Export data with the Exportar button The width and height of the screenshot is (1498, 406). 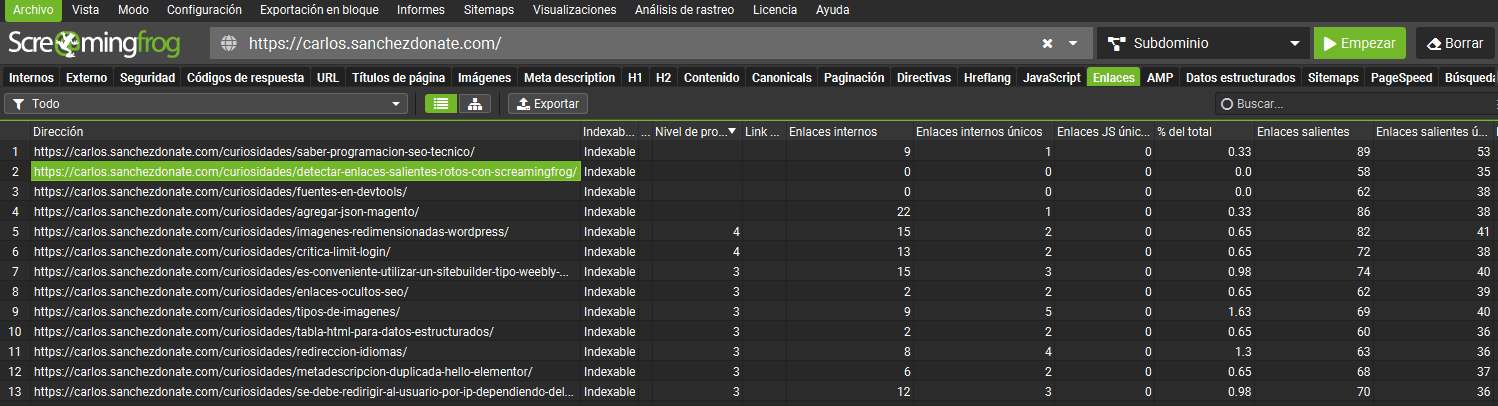(x=548, y=104)
